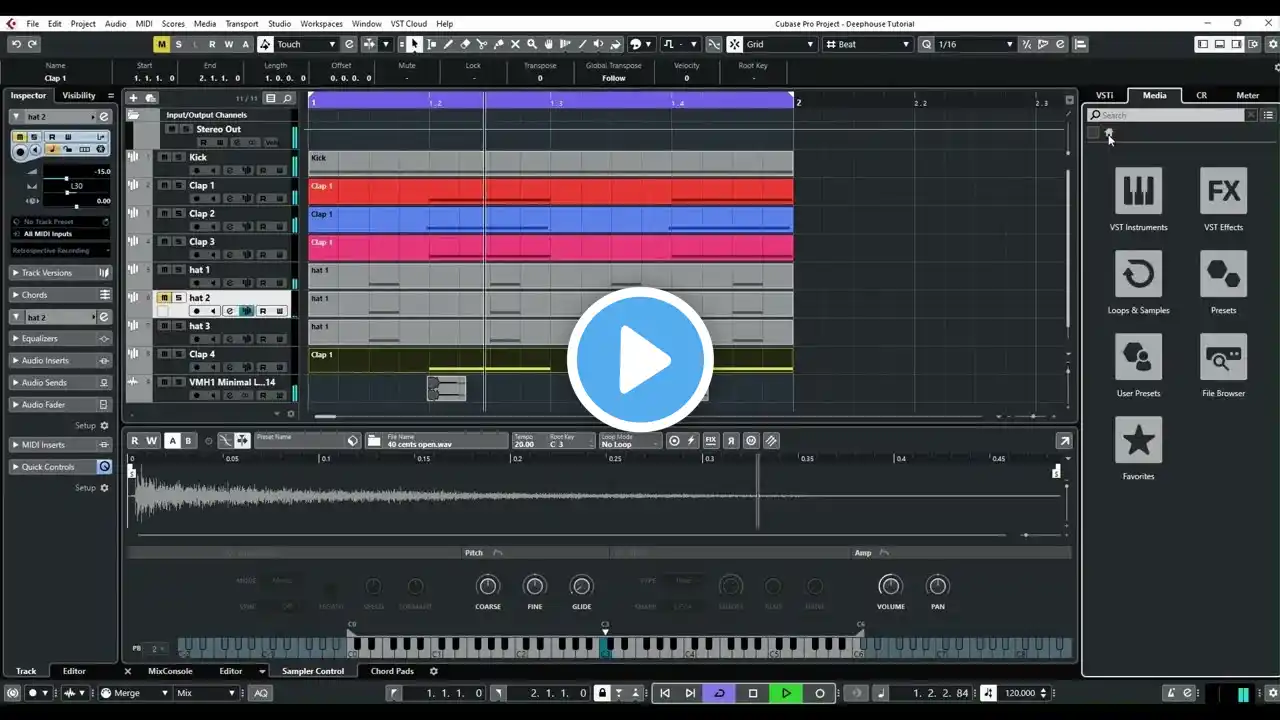Open Setup gear below Audio Fader
Image resolution: width=1280 pixels, height=720 pixels.
pyautogui.click(x=104, y=426)
